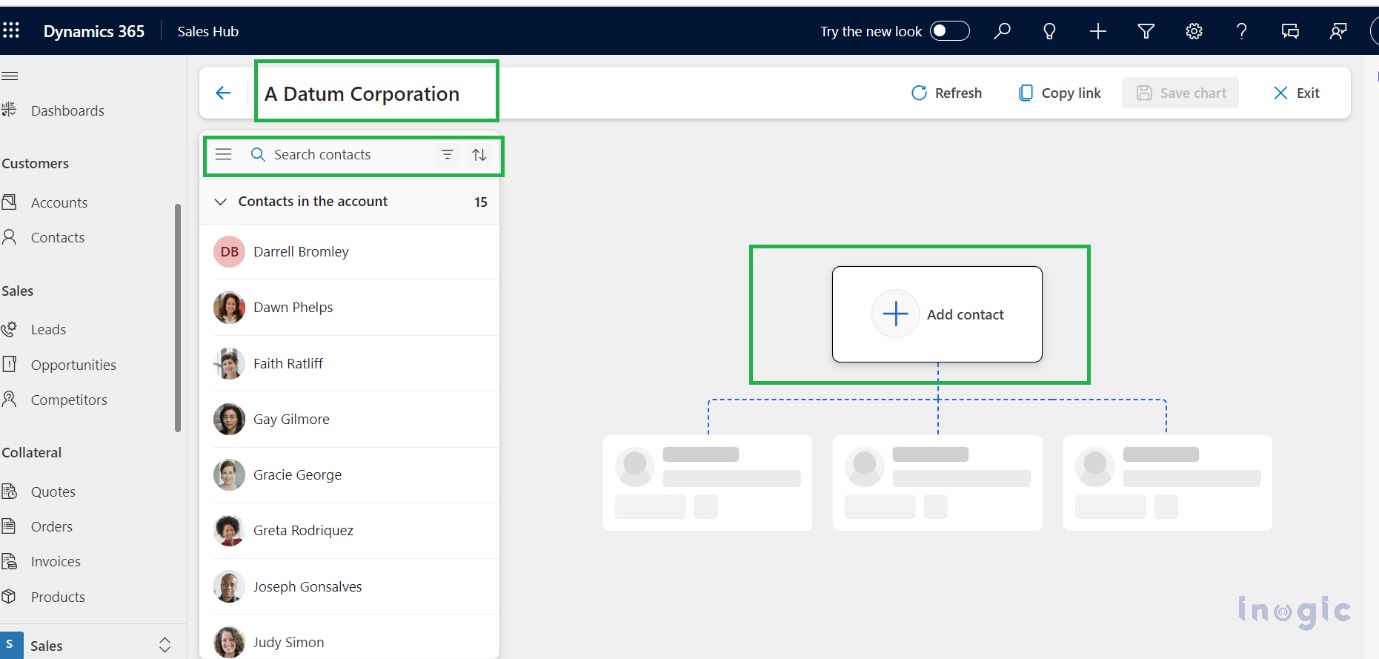The width and height of the screenshot is (1379, 659).
Task: Exit the org chart view
Action: click(x=1296, y=93)
